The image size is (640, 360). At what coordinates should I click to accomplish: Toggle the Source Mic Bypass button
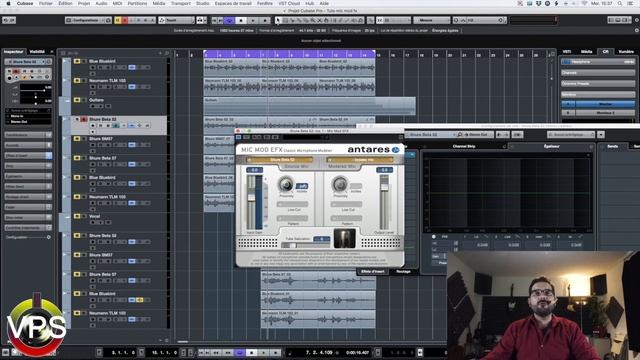(x=302, y=186)
